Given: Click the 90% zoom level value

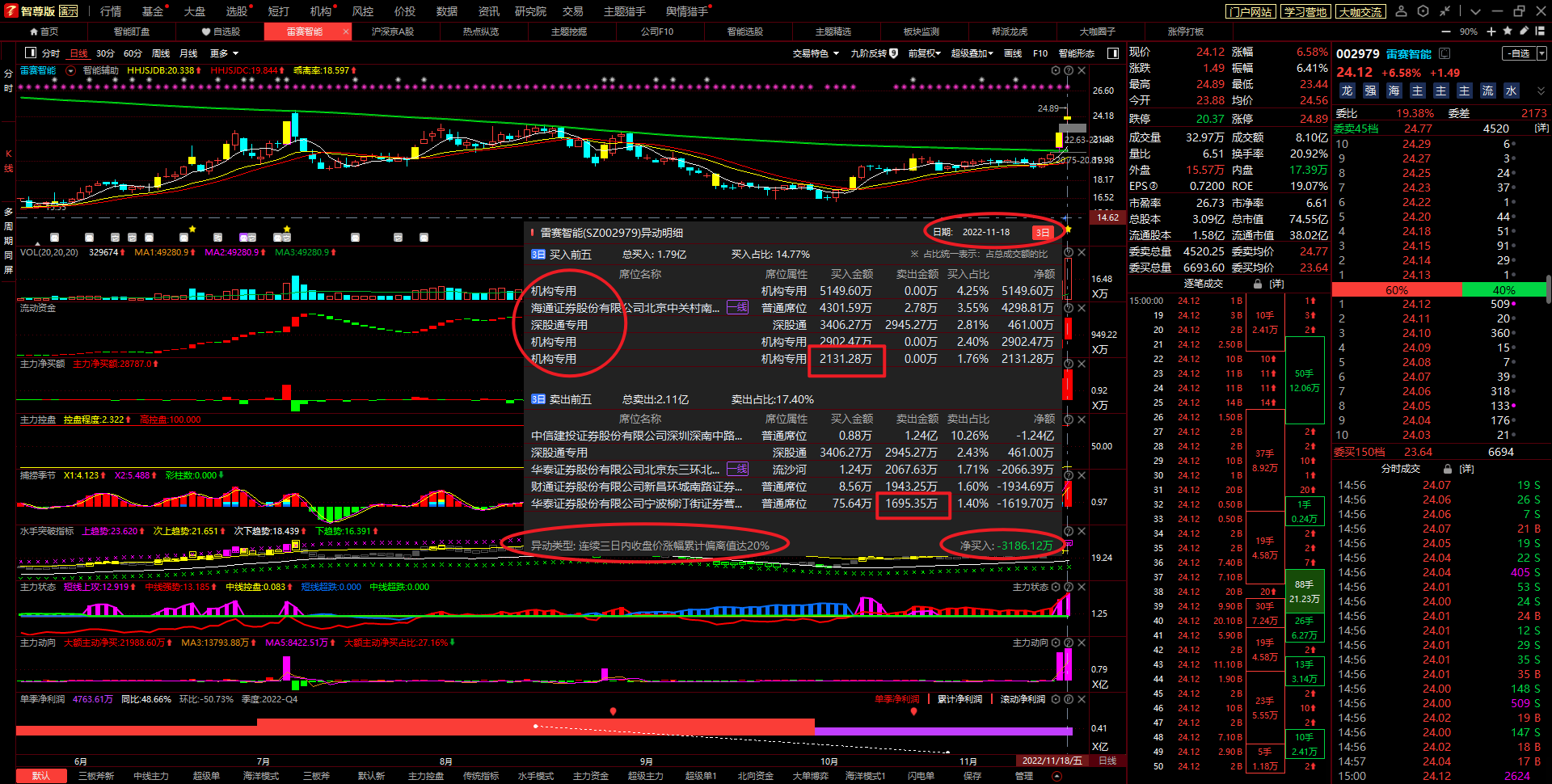Looking at the screenshot, I should coord(1469,32).
